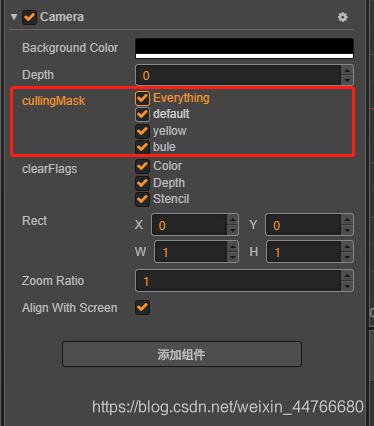Viewport: 374px width, 426px height.
Task: Toggle Align With Screen checkbox
Action: click(x=142, y=307)
